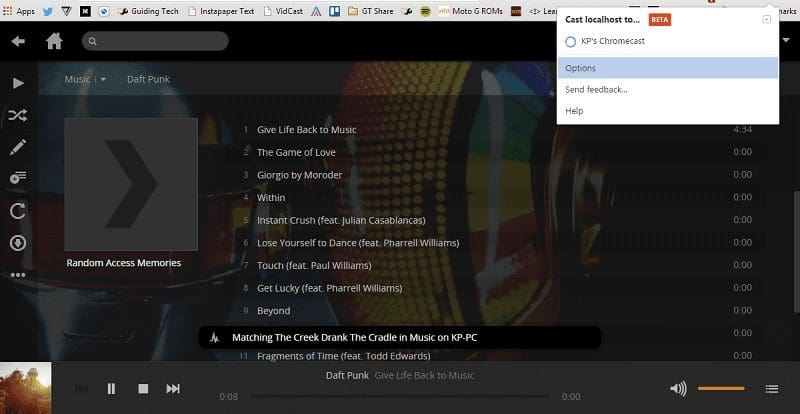Viewport: 800px width, 414px height.
Task: Go to the previous track
Action: 81,389
